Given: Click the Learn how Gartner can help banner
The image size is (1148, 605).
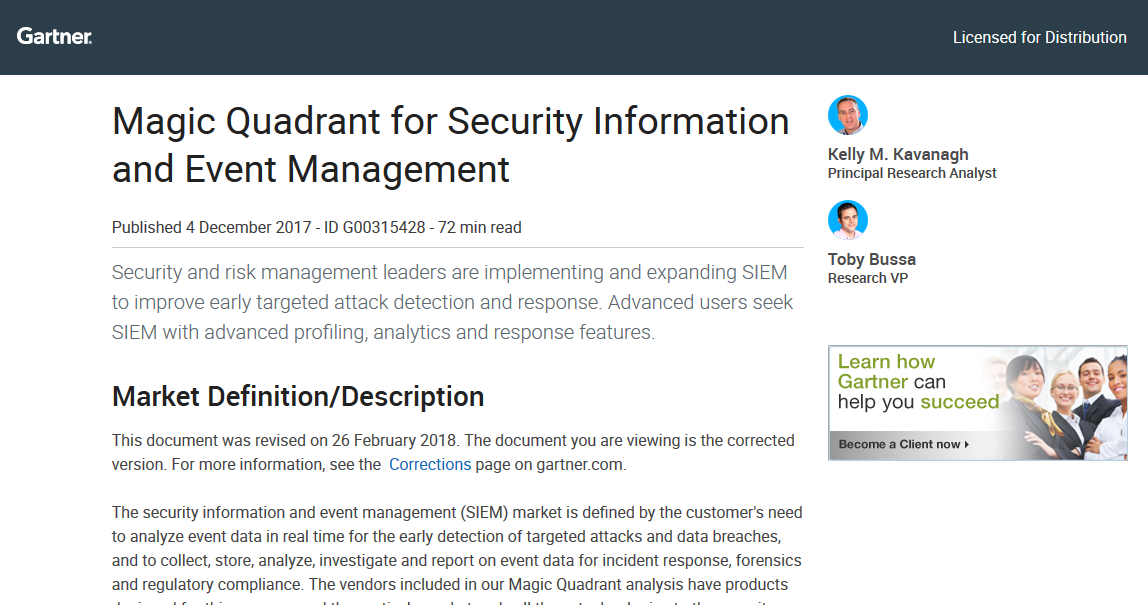Looking at the screenshot, I should coord(977,403).
